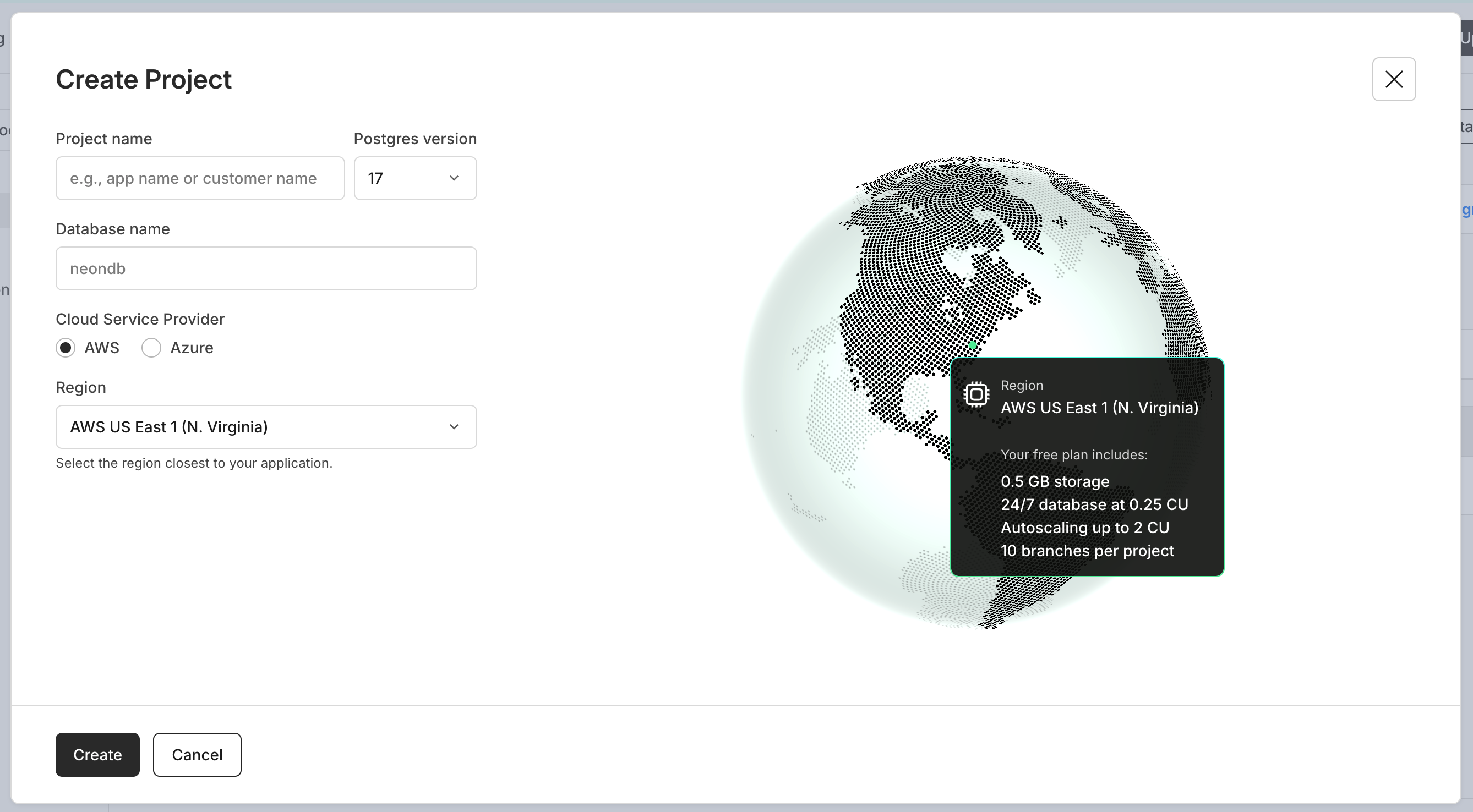The width and height of the screenshot is (1473, 812).
Task: Focus the Project name input field
Action: tap(200, 178)
